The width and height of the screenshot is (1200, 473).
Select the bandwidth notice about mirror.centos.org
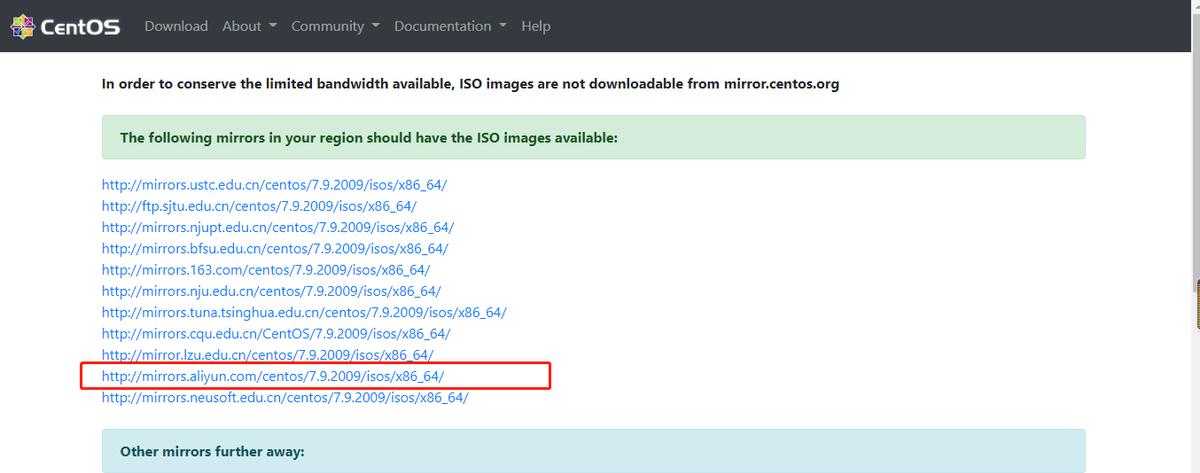point(470,84)
